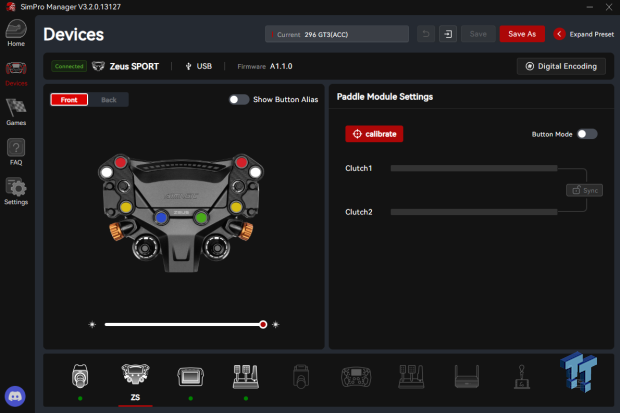The width and height of the screenshot is (620, 413).
Task: Open the Games sidebar section
Action: point(16,112)
